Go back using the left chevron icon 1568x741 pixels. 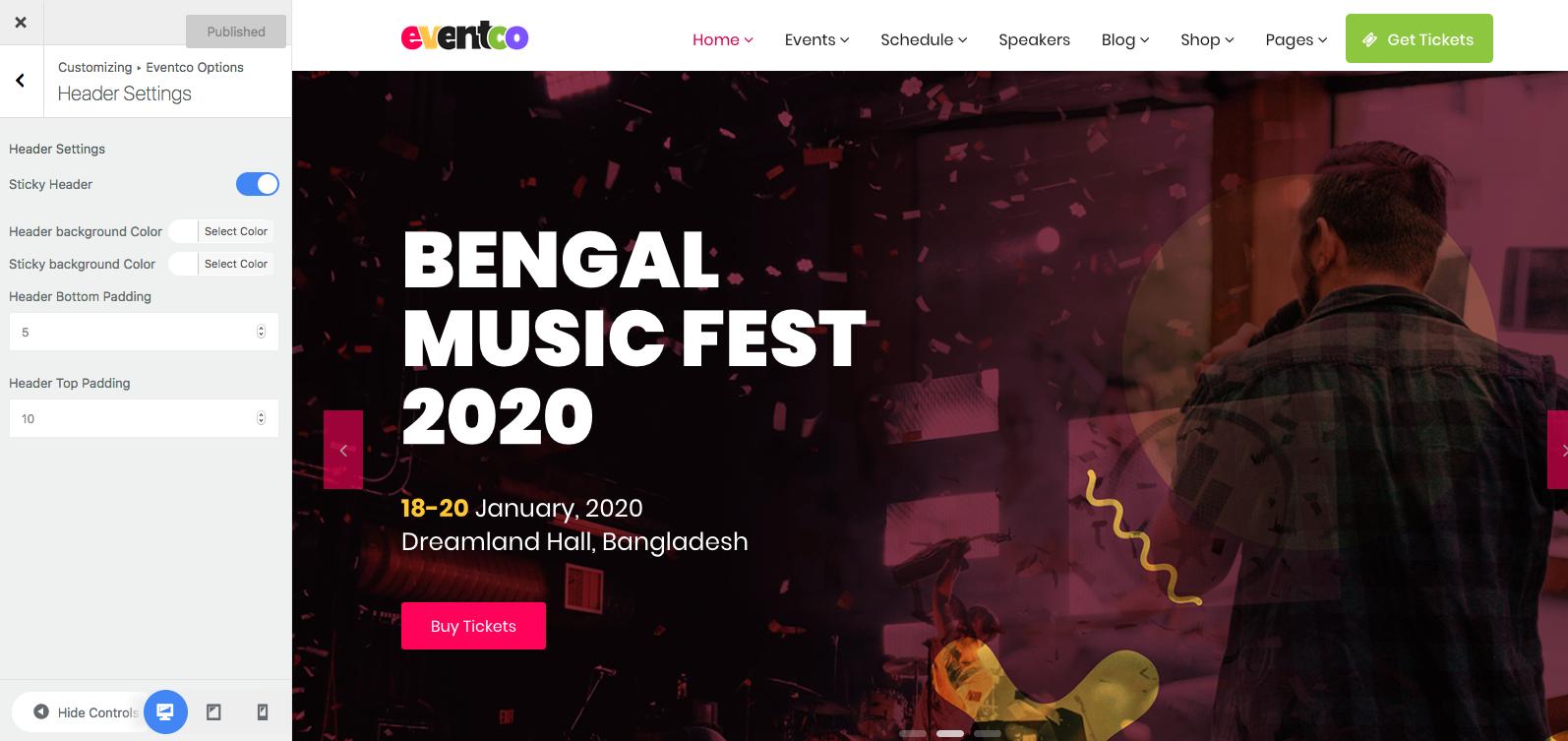(x=21, y=81)
